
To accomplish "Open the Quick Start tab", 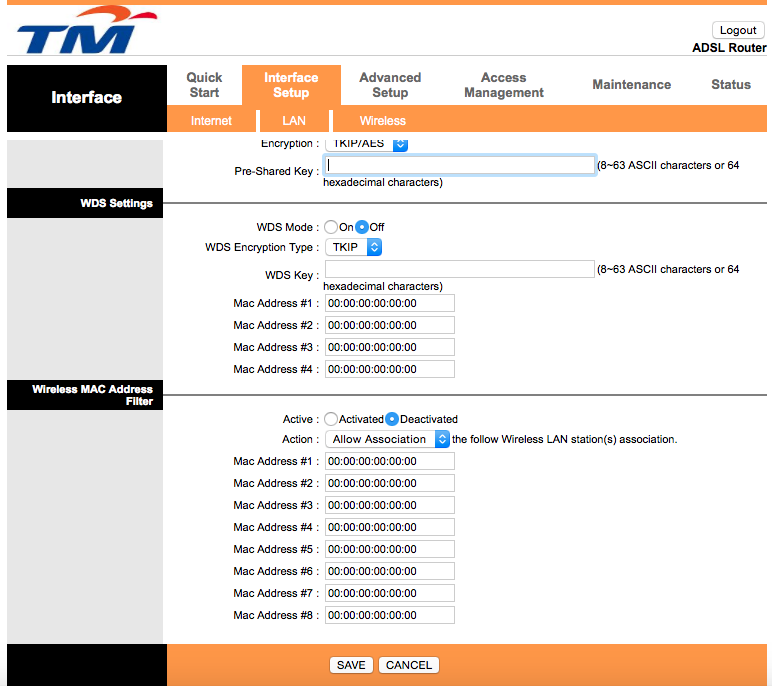I will coord(204,85).
